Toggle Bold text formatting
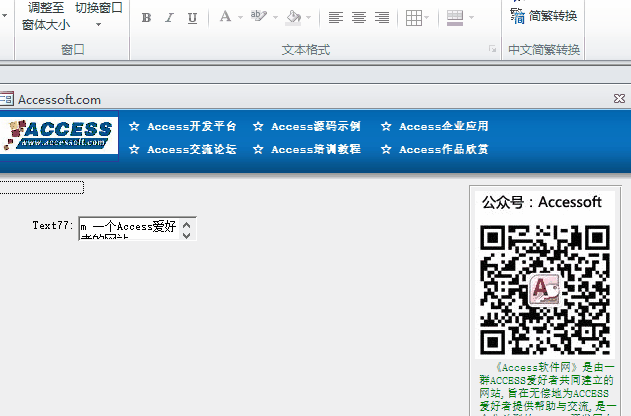The image size is (631, 416). 146,18
